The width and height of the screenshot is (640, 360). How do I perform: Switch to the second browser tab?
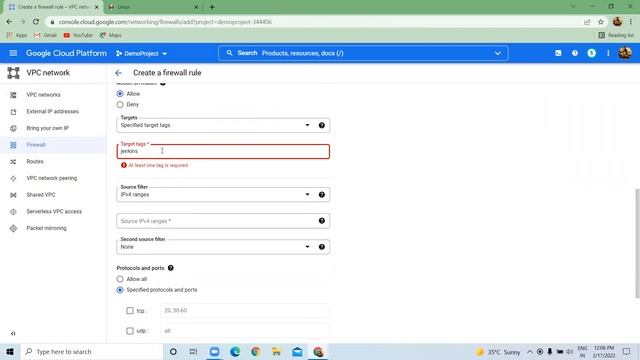(152, 7)
